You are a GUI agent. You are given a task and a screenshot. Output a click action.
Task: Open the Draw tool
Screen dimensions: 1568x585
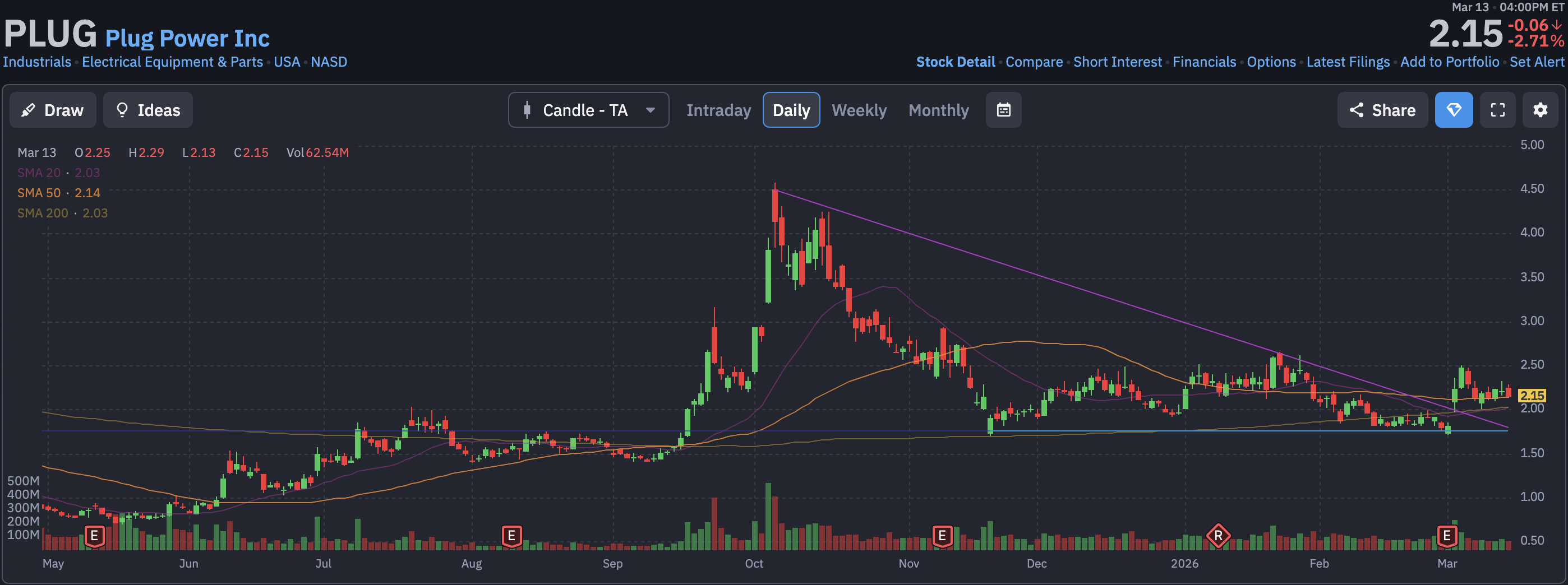[x=53, y=110]
